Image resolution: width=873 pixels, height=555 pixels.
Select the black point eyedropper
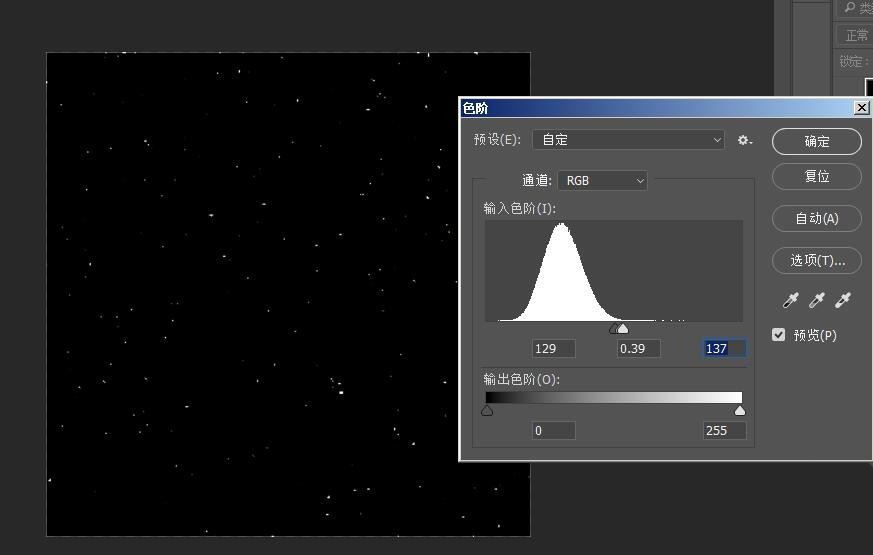pyautogui.click(x=791, y=301)
